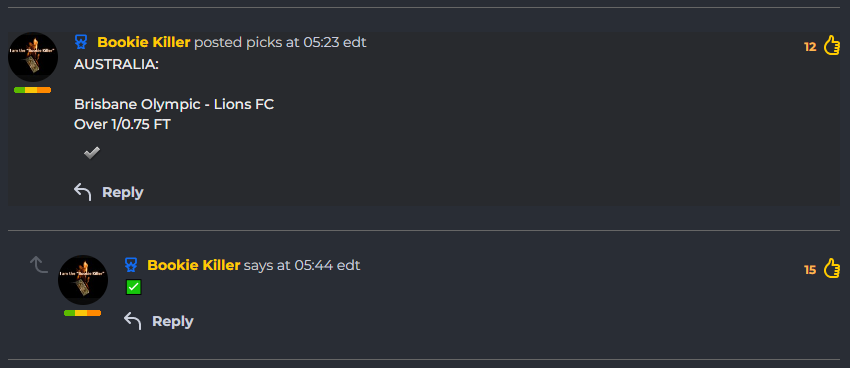850x368 pixels.
Task: Click the 15 likes count
Action: 810,270
